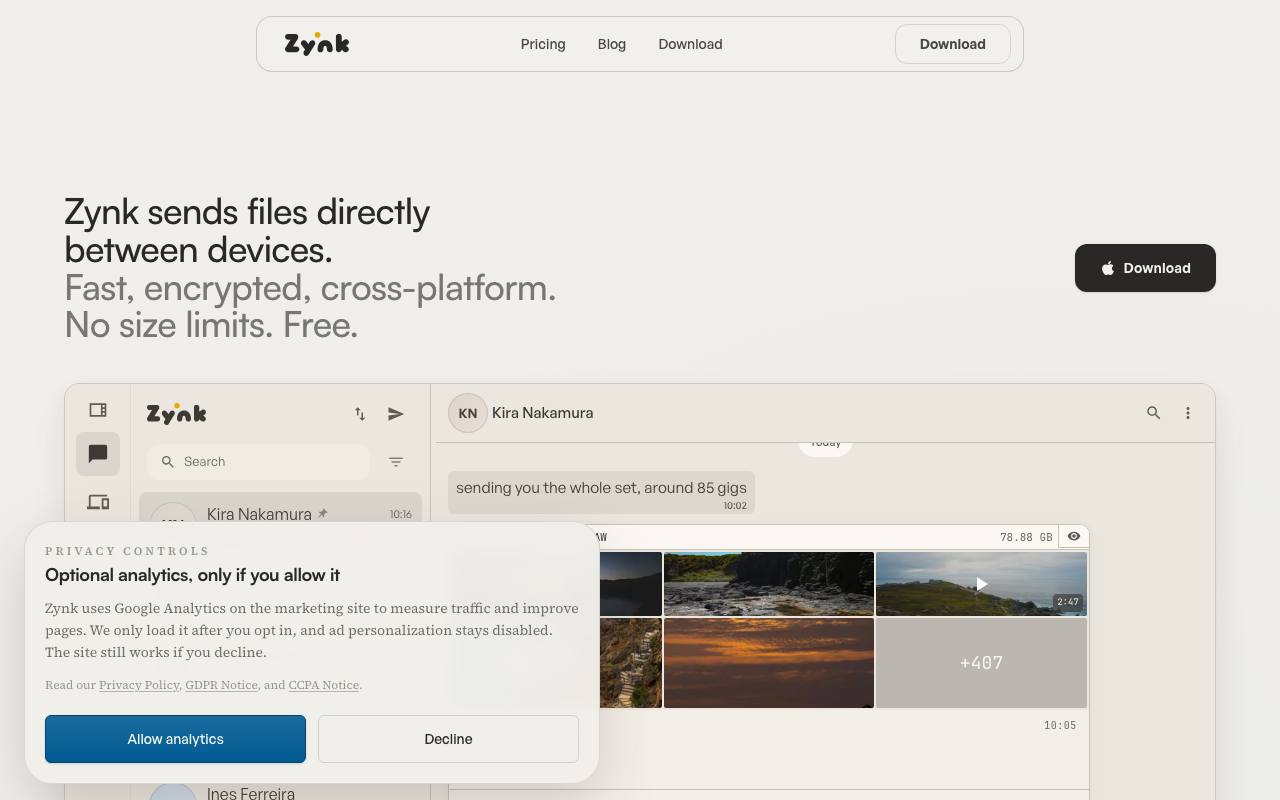Open the devices icon in sidebar

click(98, 503)
